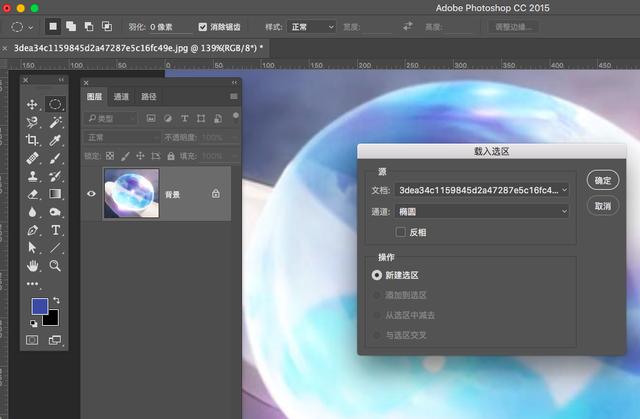640x419 pixels.
Task: Open the 文档 document dropdown
Action: pyautogui.click(x=482, y=190)
